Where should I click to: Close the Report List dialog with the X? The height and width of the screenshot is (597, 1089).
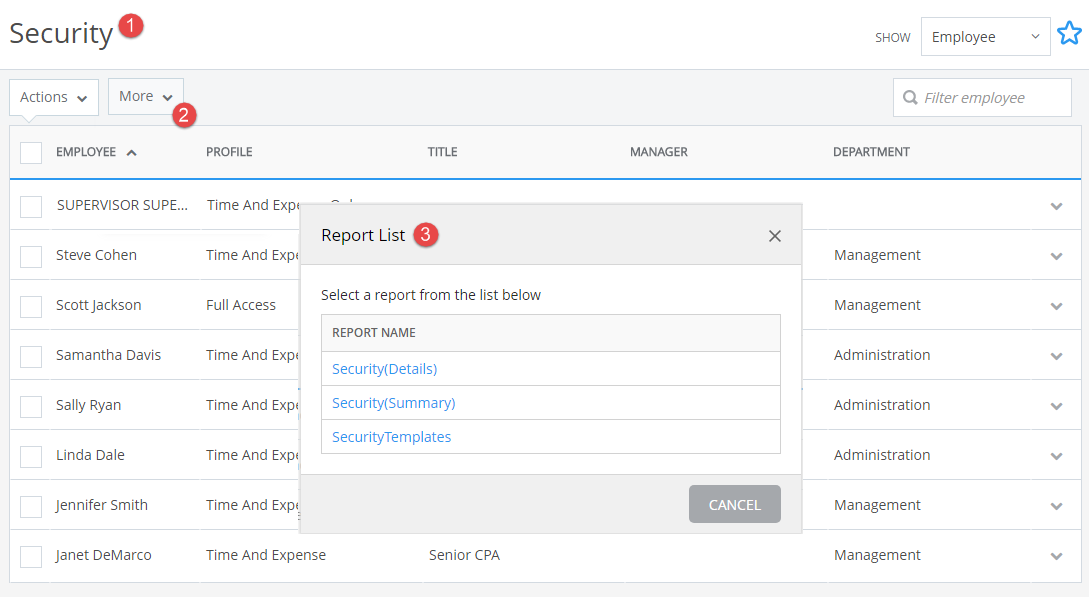775,236
